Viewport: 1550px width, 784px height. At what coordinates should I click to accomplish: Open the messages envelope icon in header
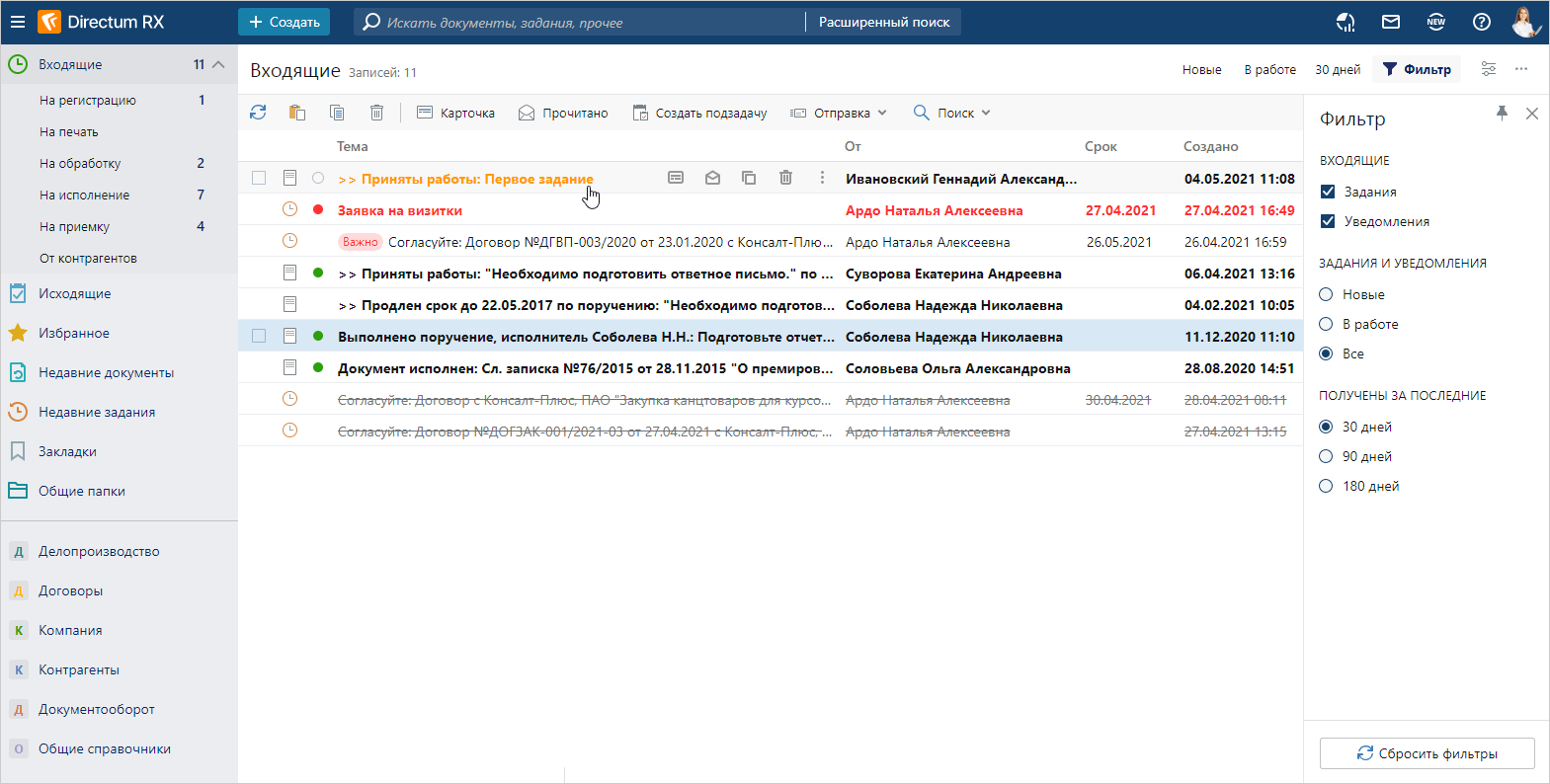pyautogui.click(x=1391, y=22)
